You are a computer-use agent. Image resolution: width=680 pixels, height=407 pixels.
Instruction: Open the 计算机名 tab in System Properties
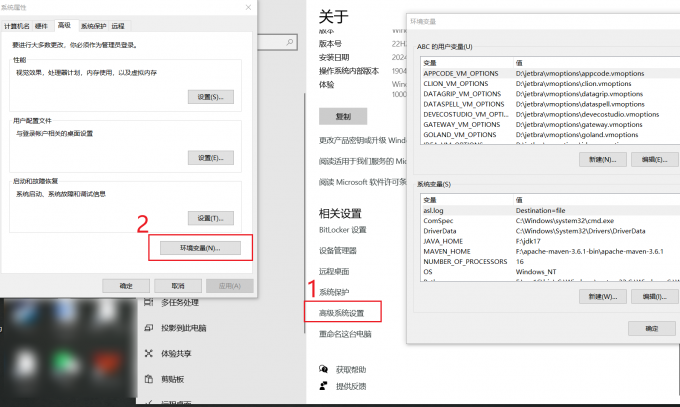[x=16, y=26]
